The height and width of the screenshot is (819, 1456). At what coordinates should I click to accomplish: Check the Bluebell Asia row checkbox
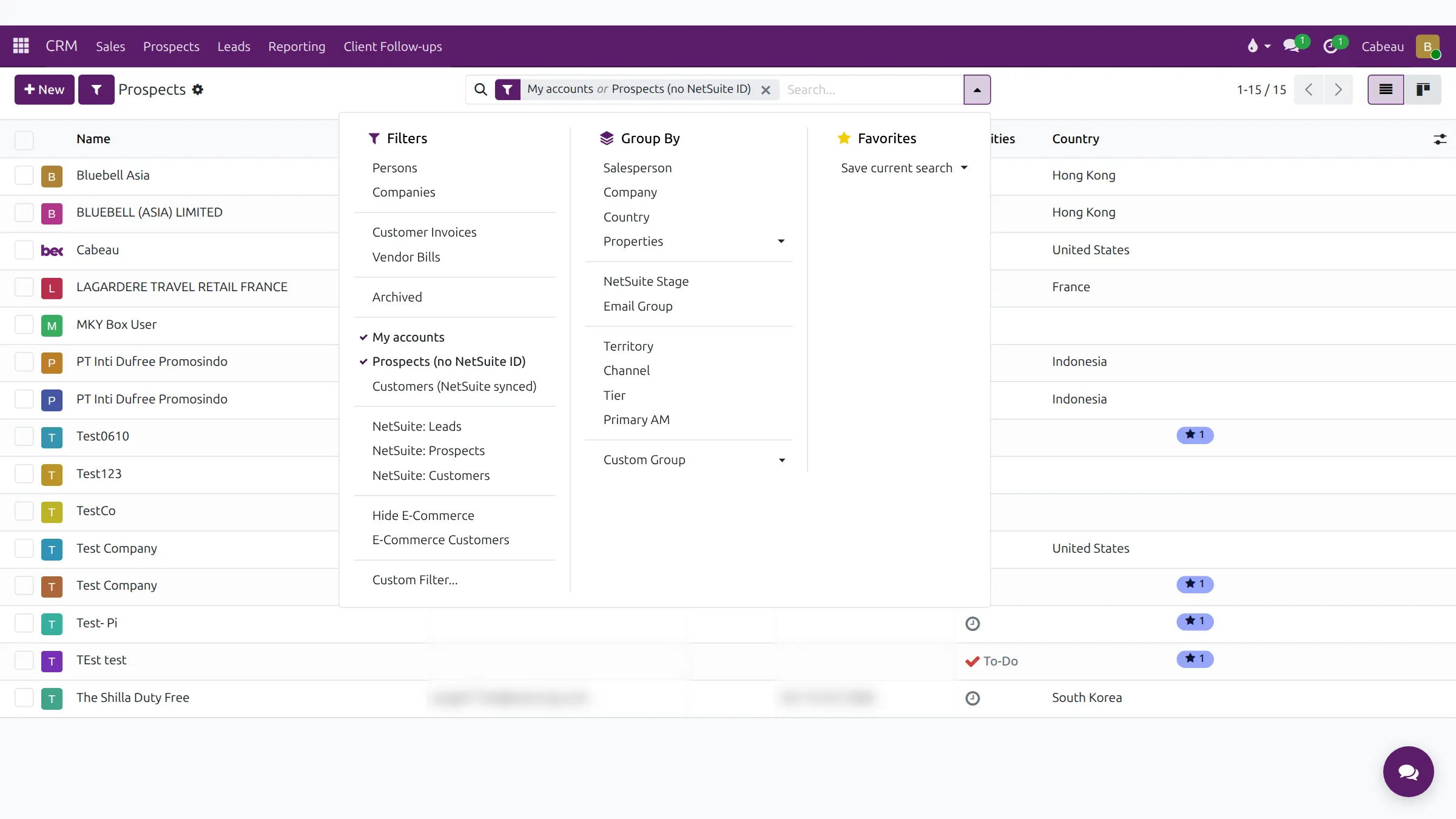(x=24, y=176)
